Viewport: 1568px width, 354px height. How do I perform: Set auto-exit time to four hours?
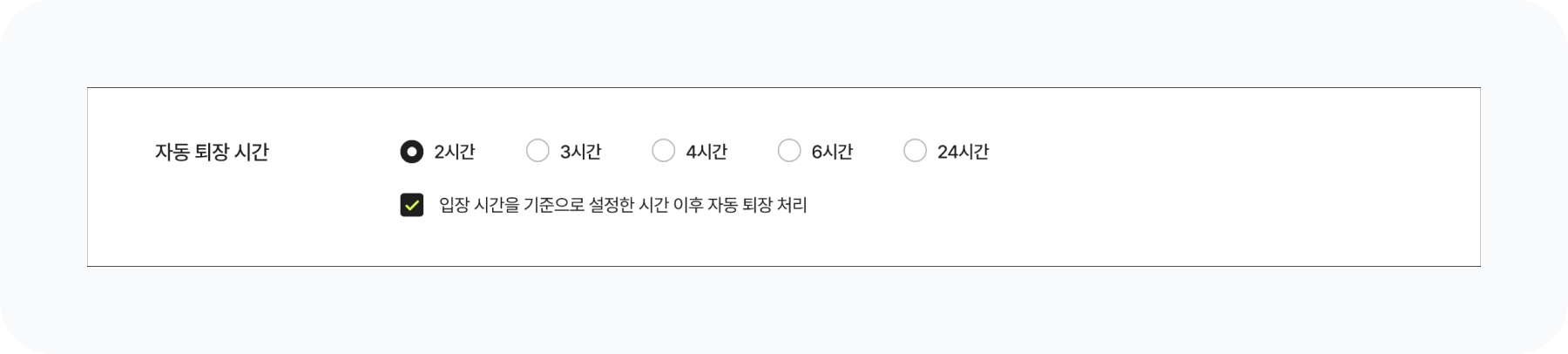(663, 152)
